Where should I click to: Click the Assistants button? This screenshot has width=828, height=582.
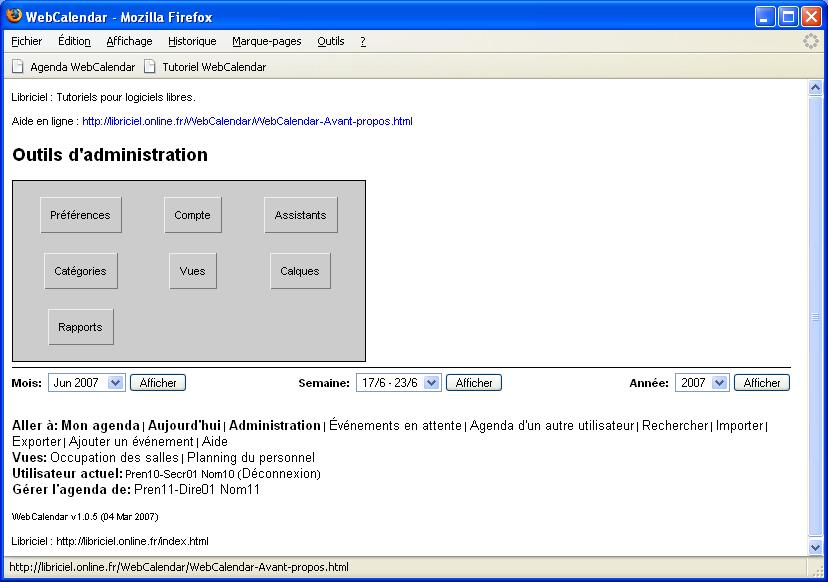[x=300, y=215]
